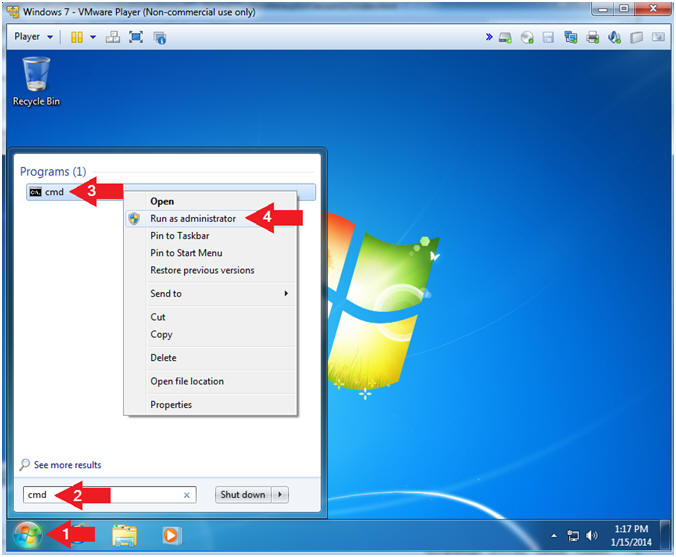Image resolution: width=676 pixels, height=557 pixels.
Task: Click the CD/DVD drive device icon
Action: [x=527, y=38]
